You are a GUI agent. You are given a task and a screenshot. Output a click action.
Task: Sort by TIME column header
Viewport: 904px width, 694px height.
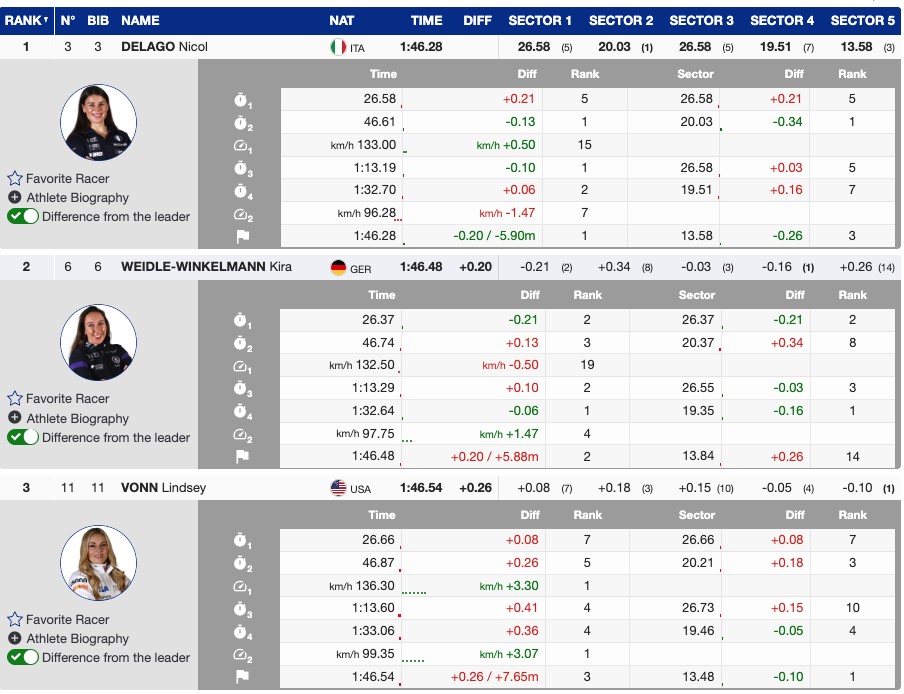click(x=426, y=20)
